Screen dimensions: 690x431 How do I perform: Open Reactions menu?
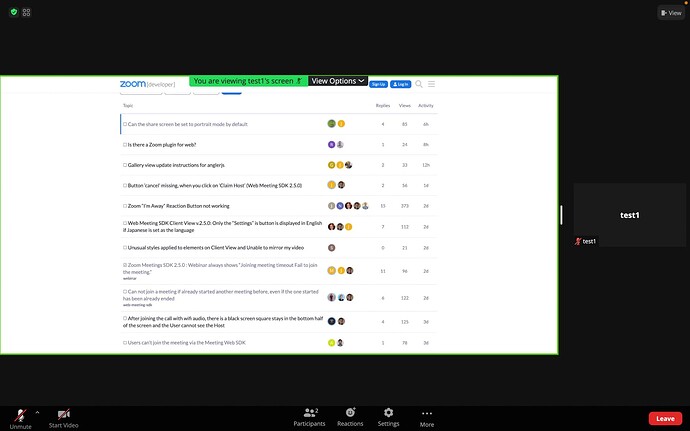[x=350, y=417]
